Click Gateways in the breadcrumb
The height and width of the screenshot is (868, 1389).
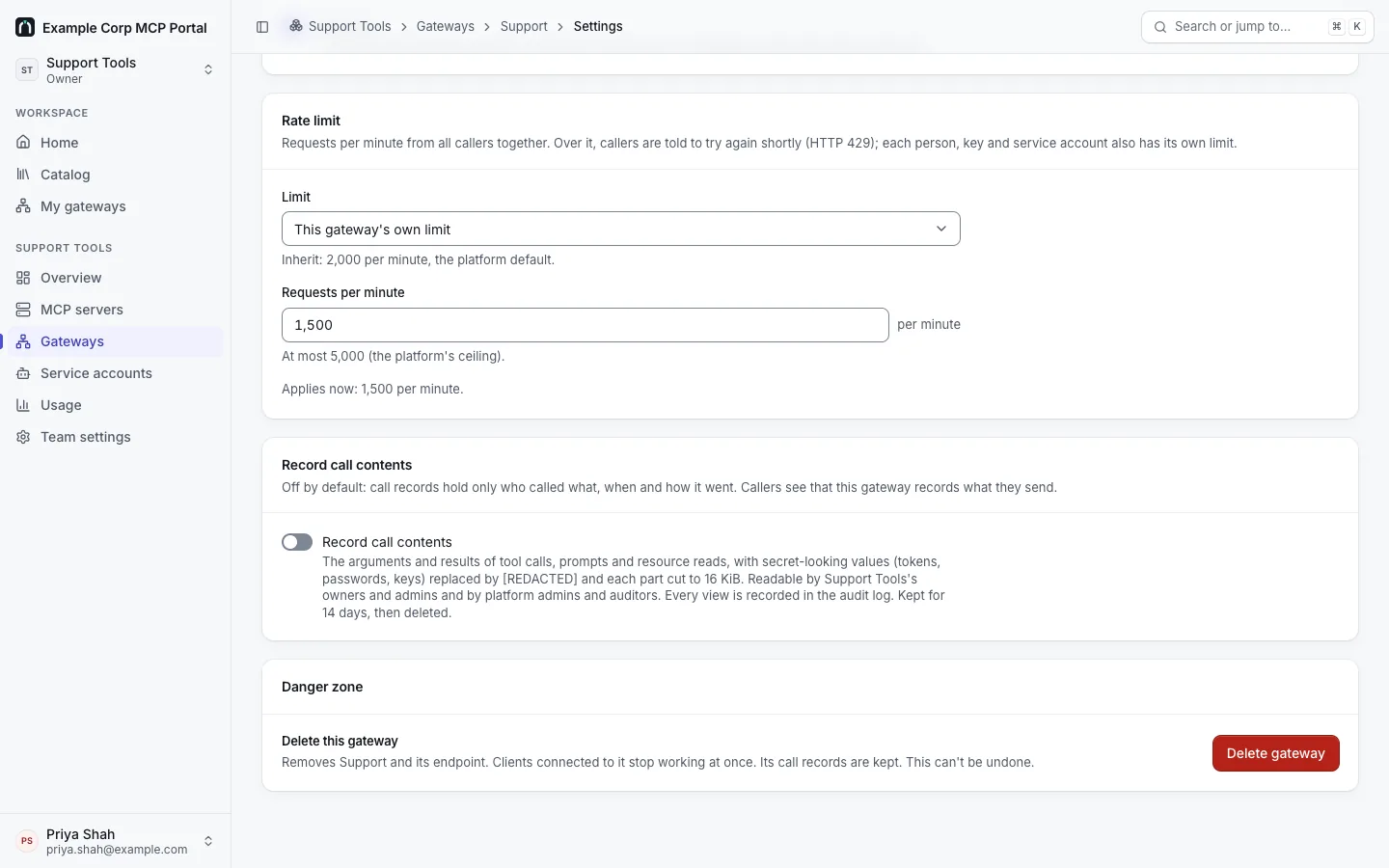446,26
